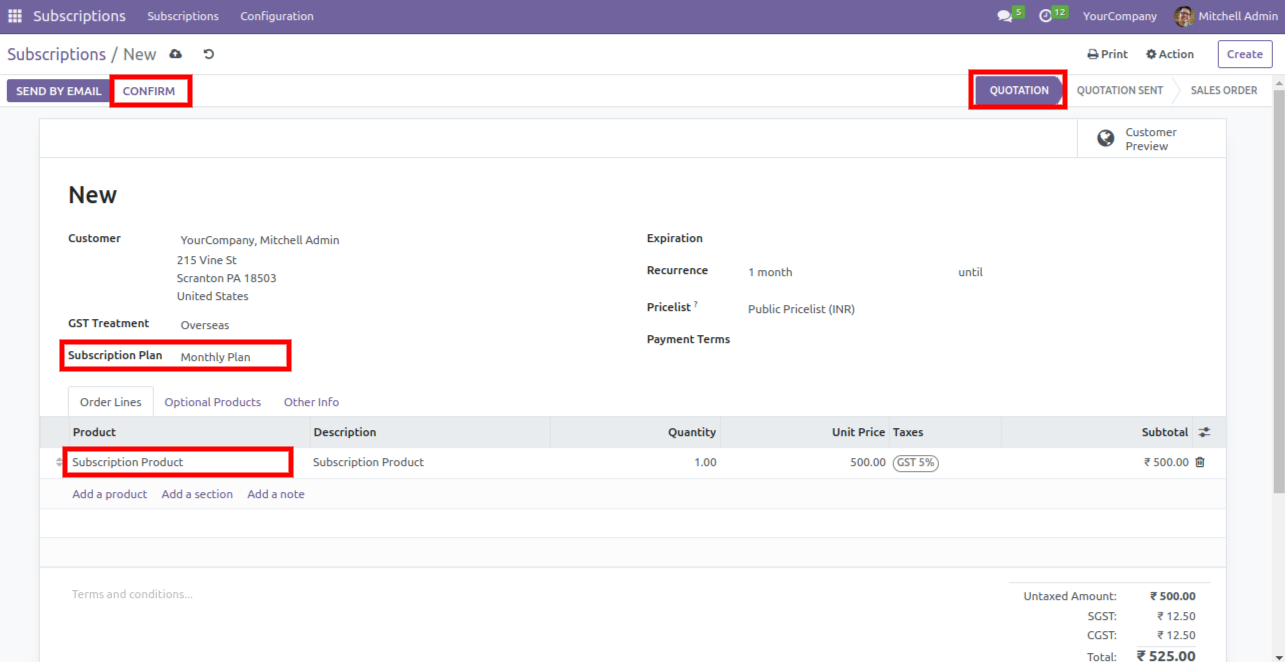The height and width of the screenshot is (662, 1285).
Task: Switch to the Optional Products tab
Action: coord(212,402)
